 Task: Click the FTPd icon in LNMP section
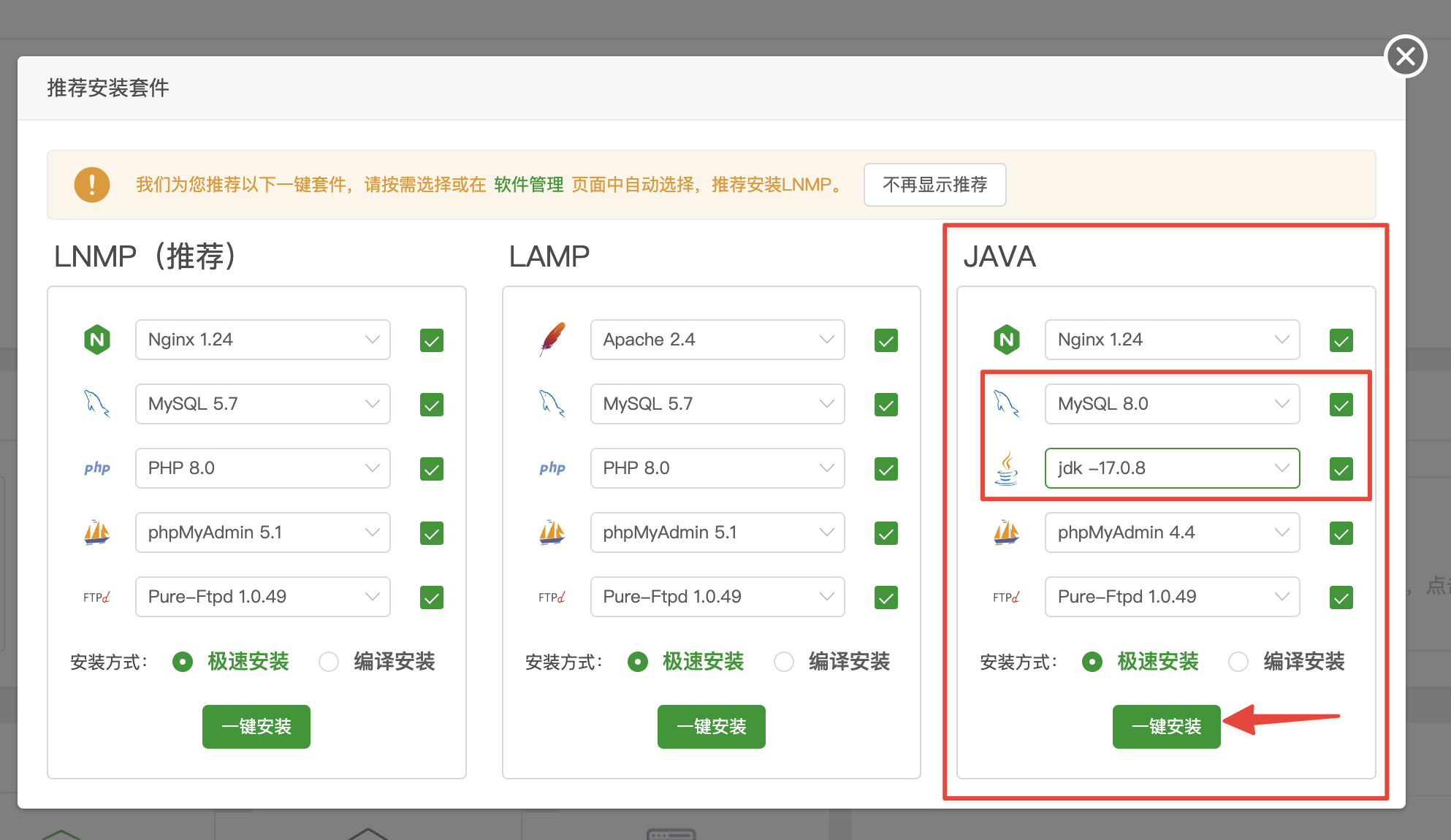coord(95,597)
